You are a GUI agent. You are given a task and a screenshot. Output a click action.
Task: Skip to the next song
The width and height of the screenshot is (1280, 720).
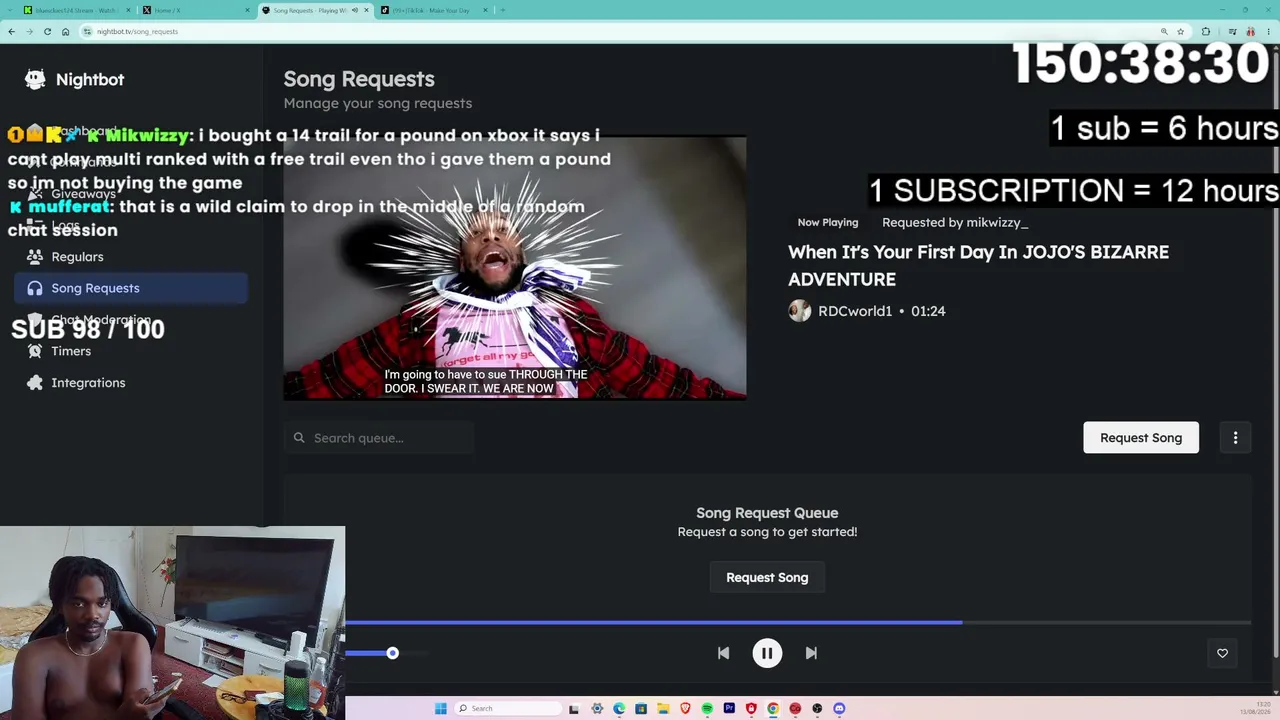811,653
